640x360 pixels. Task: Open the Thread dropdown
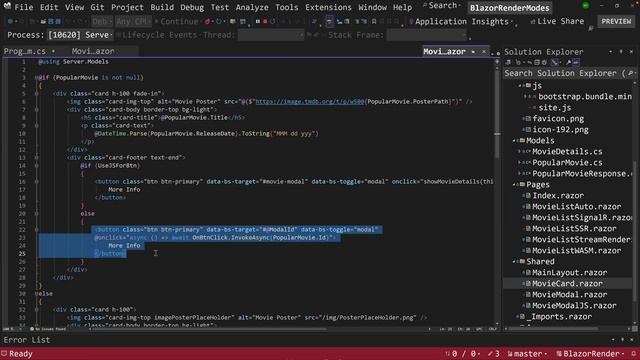(x=271, y=35)
